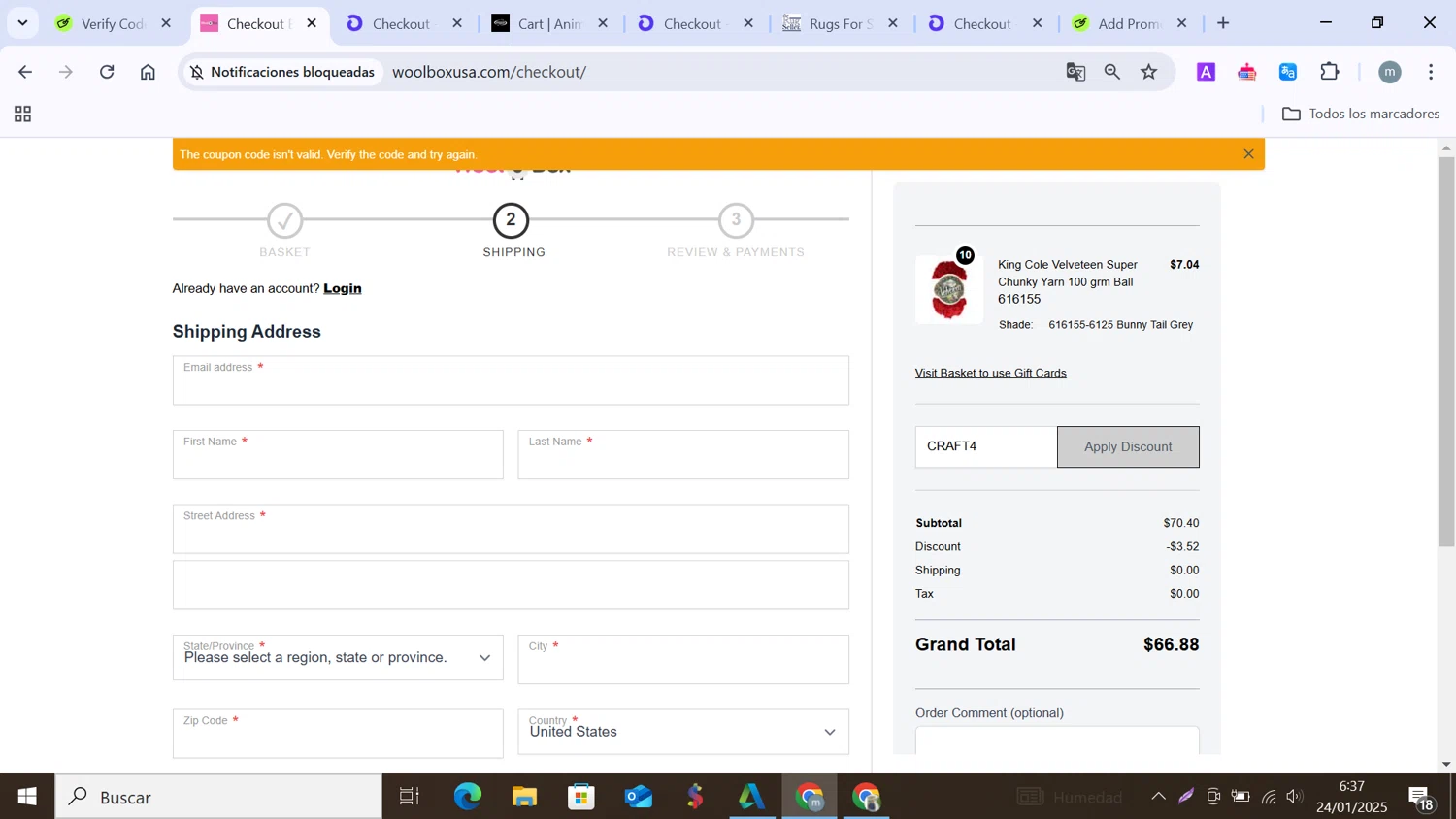The width and height of the screenshot is (1456, 819).
Task: Focus the first Street Address line
Action: [x=511, y=529]
